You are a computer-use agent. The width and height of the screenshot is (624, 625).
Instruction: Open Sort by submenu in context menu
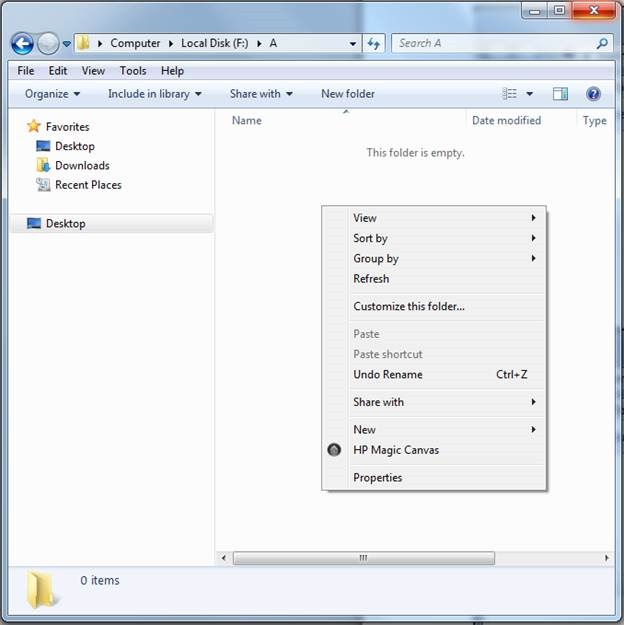(x=434, y=238)
